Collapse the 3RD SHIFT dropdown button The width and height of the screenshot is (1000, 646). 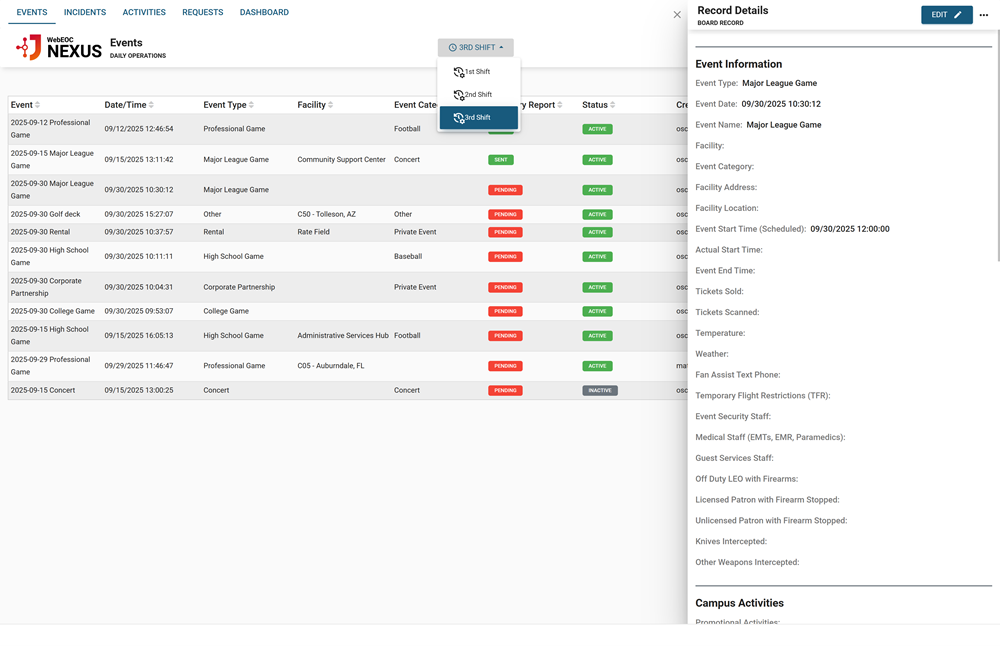click(x=476, y=48)
